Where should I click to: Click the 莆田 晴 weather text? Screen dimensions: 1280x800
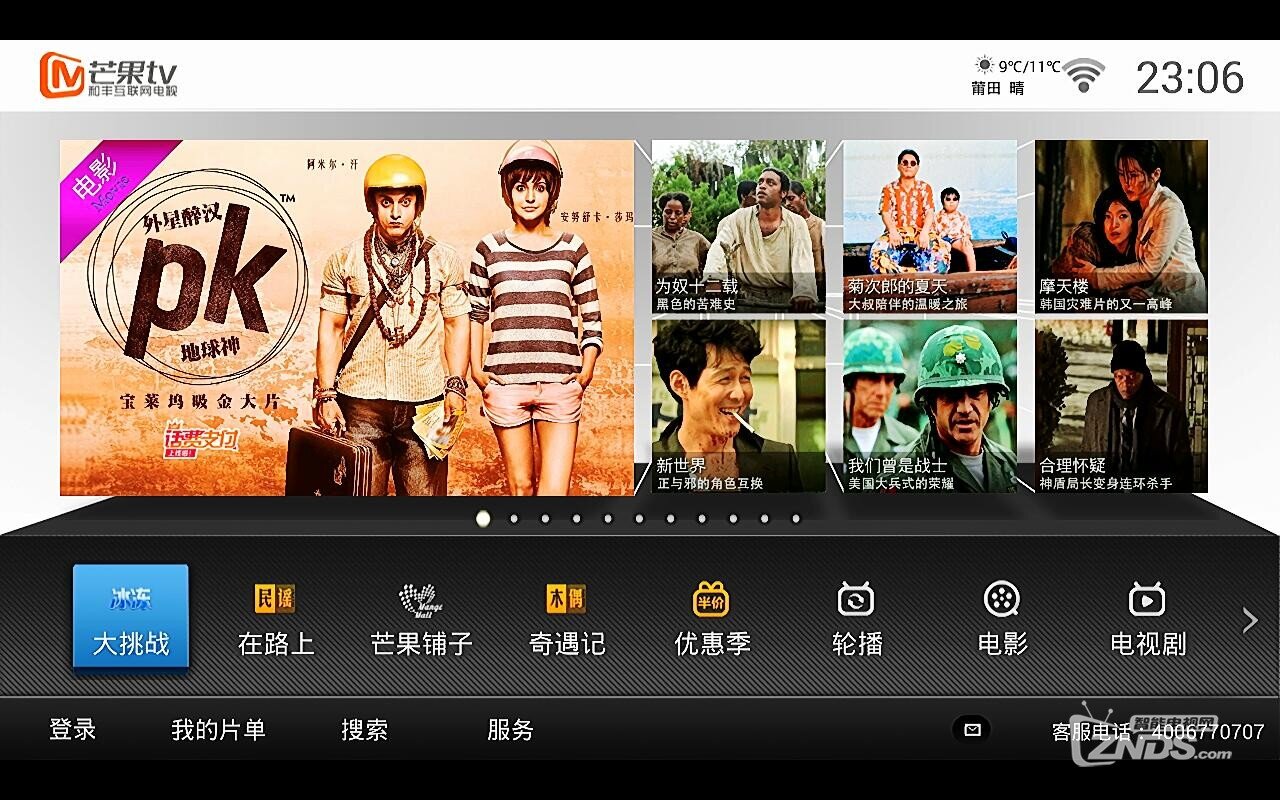click(x=998, y=88)
